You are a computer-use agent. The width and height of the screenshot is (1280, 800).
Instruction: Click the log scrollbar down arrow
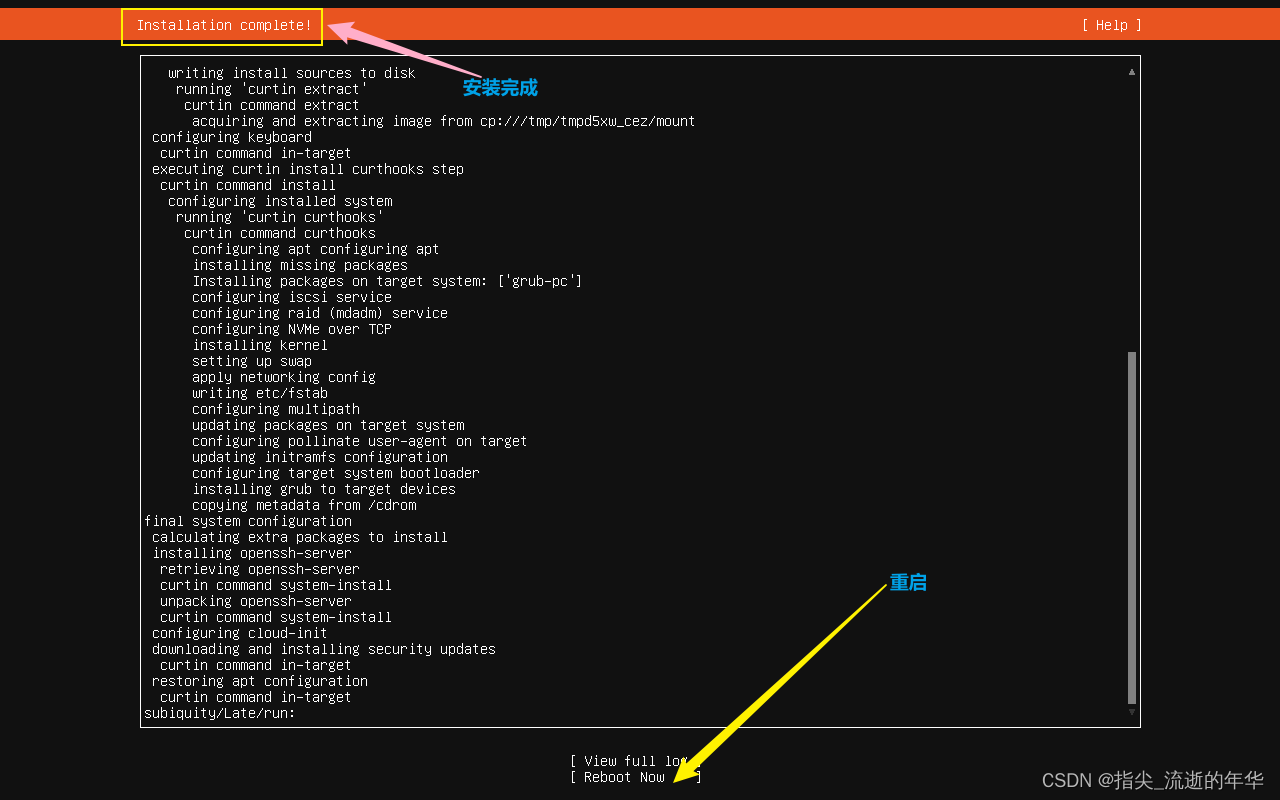[1132, 712]
